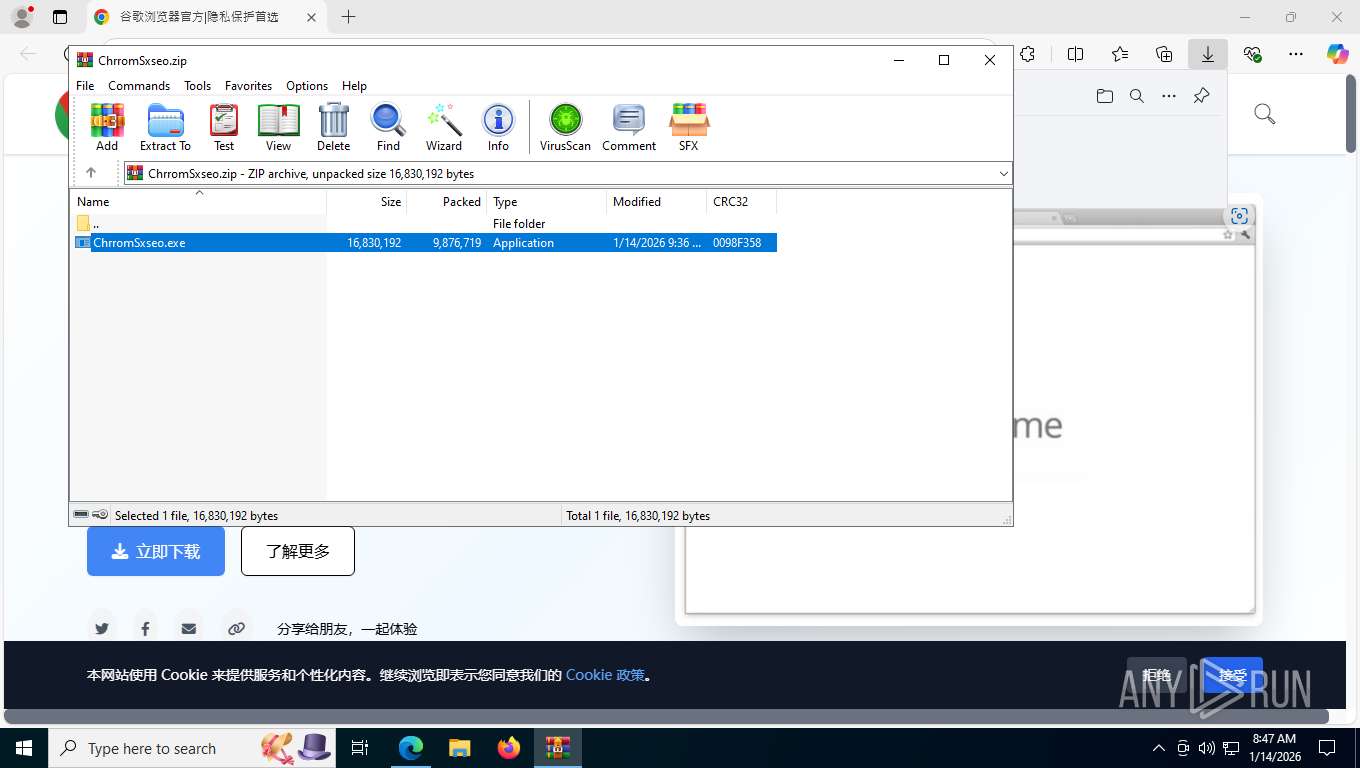The height and width of the screenshot is (768, 1360).
Task: Open the Options menu
Action: click(x=307, y=86)
